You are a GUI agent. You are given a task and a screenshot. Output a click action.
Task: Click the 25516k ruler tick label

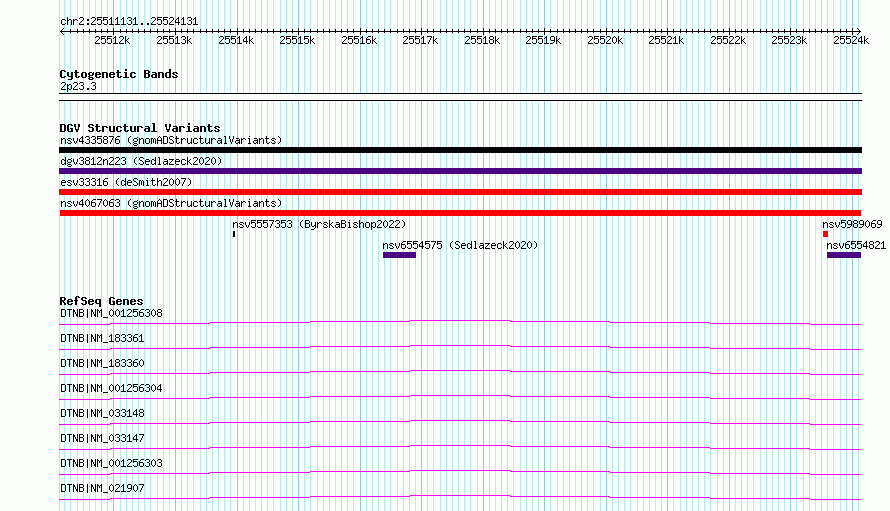click(359, 40)
